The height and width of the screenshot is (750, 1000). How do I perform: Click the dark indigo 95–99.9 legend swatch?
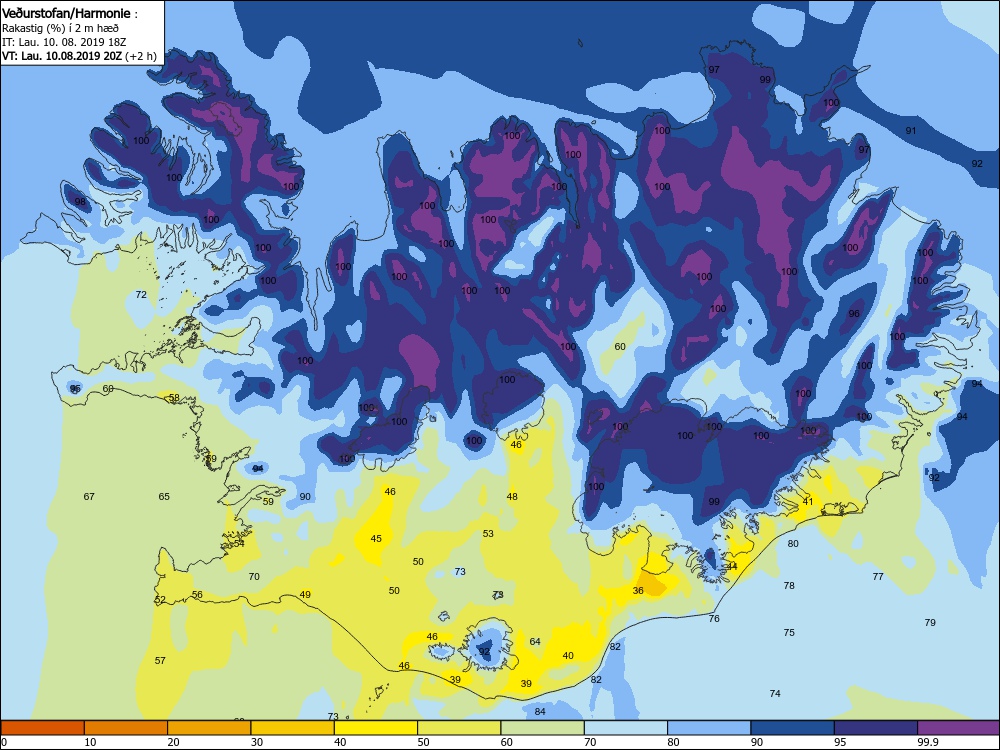click(876, 728)
